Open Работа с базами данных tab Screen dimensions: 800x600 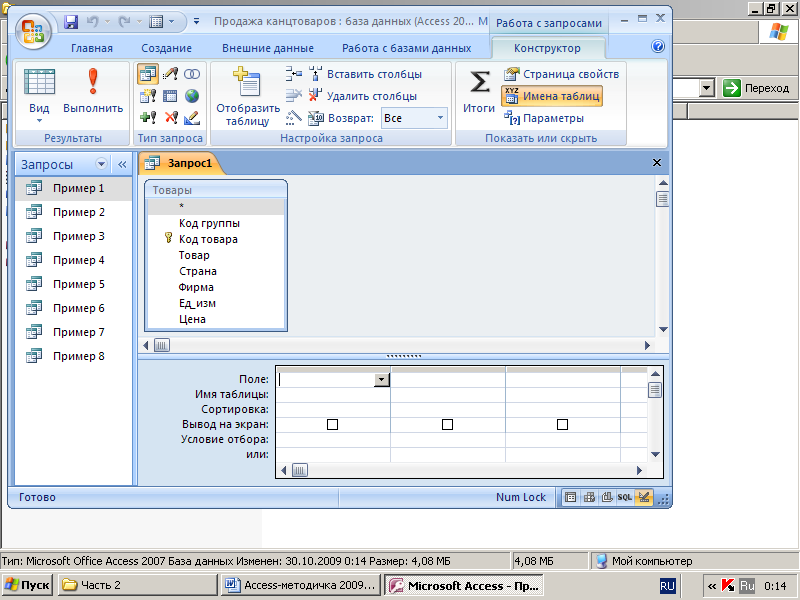point(407,48)
